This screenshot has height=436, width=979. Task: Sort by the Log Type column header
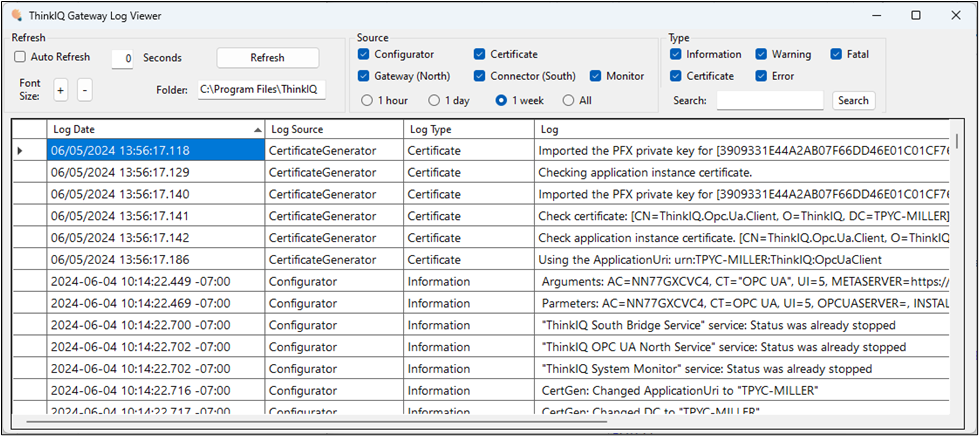tap(469, 130)
